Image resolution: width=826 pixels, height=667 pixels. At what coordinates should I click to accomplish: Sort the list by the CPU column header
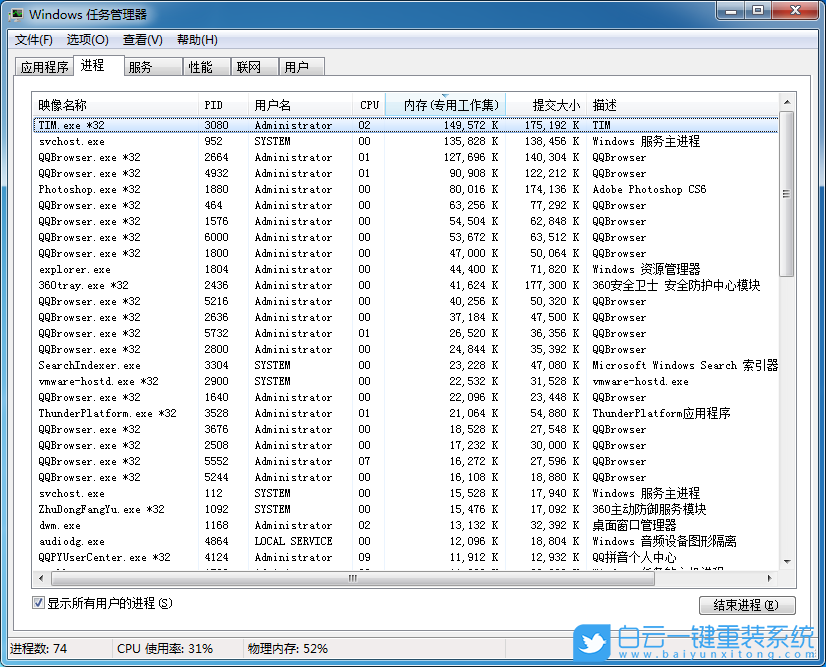pyautogui.click(x=368, y=105)
